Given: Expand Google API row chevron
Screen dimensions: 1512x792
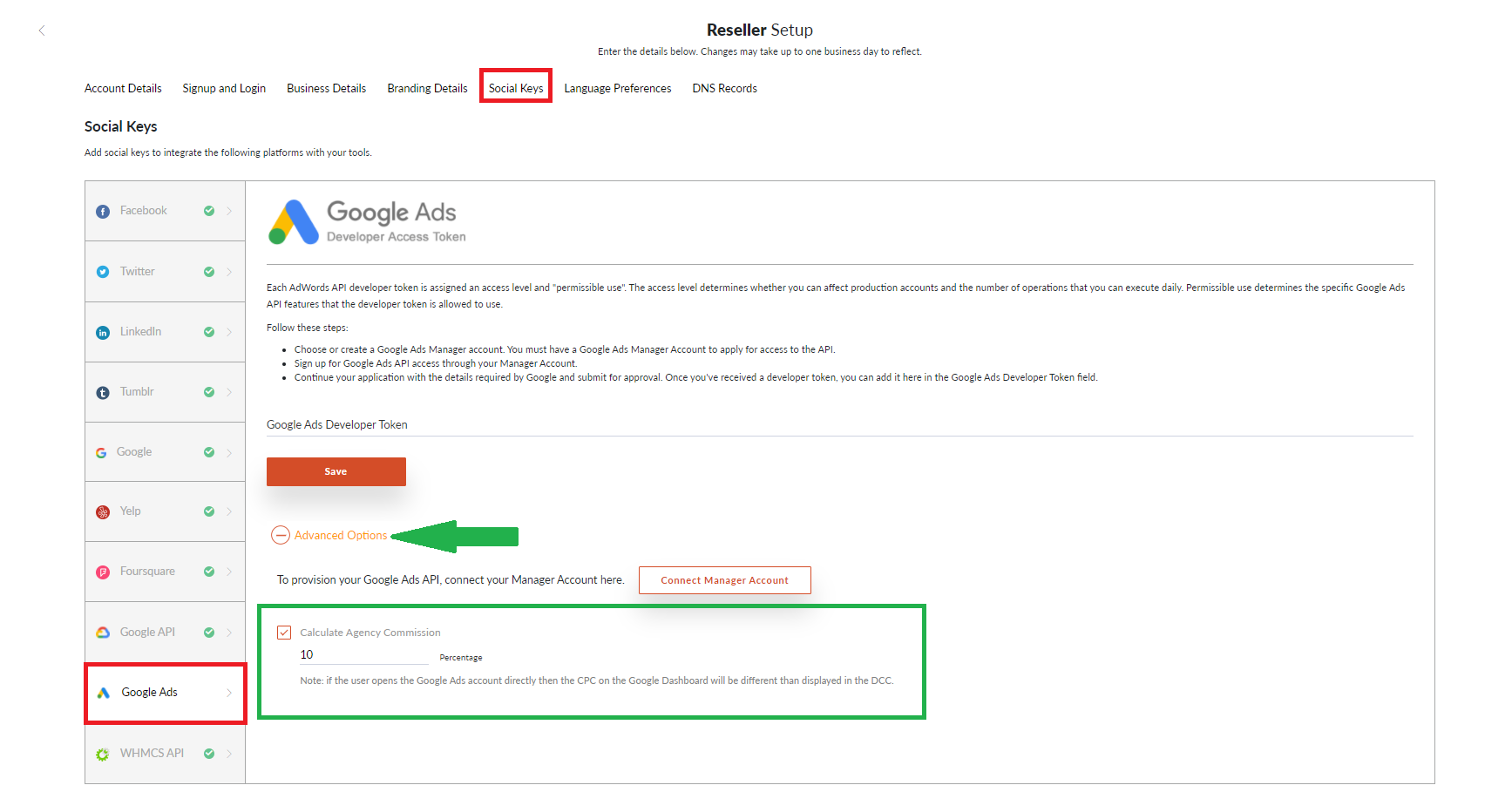Looking at the screenshot, I should 229,633.
